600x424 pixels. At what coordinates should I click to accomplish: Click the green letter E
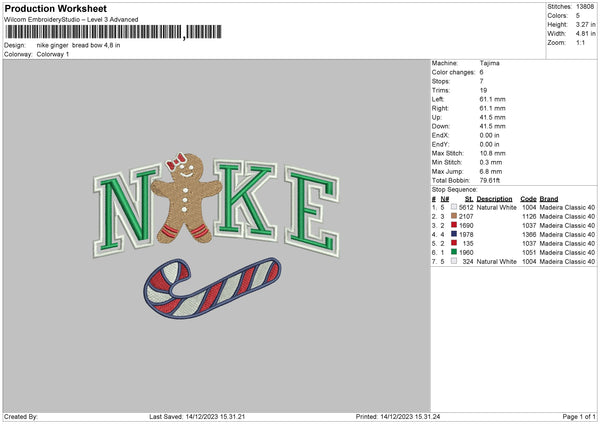pos(311,212)
